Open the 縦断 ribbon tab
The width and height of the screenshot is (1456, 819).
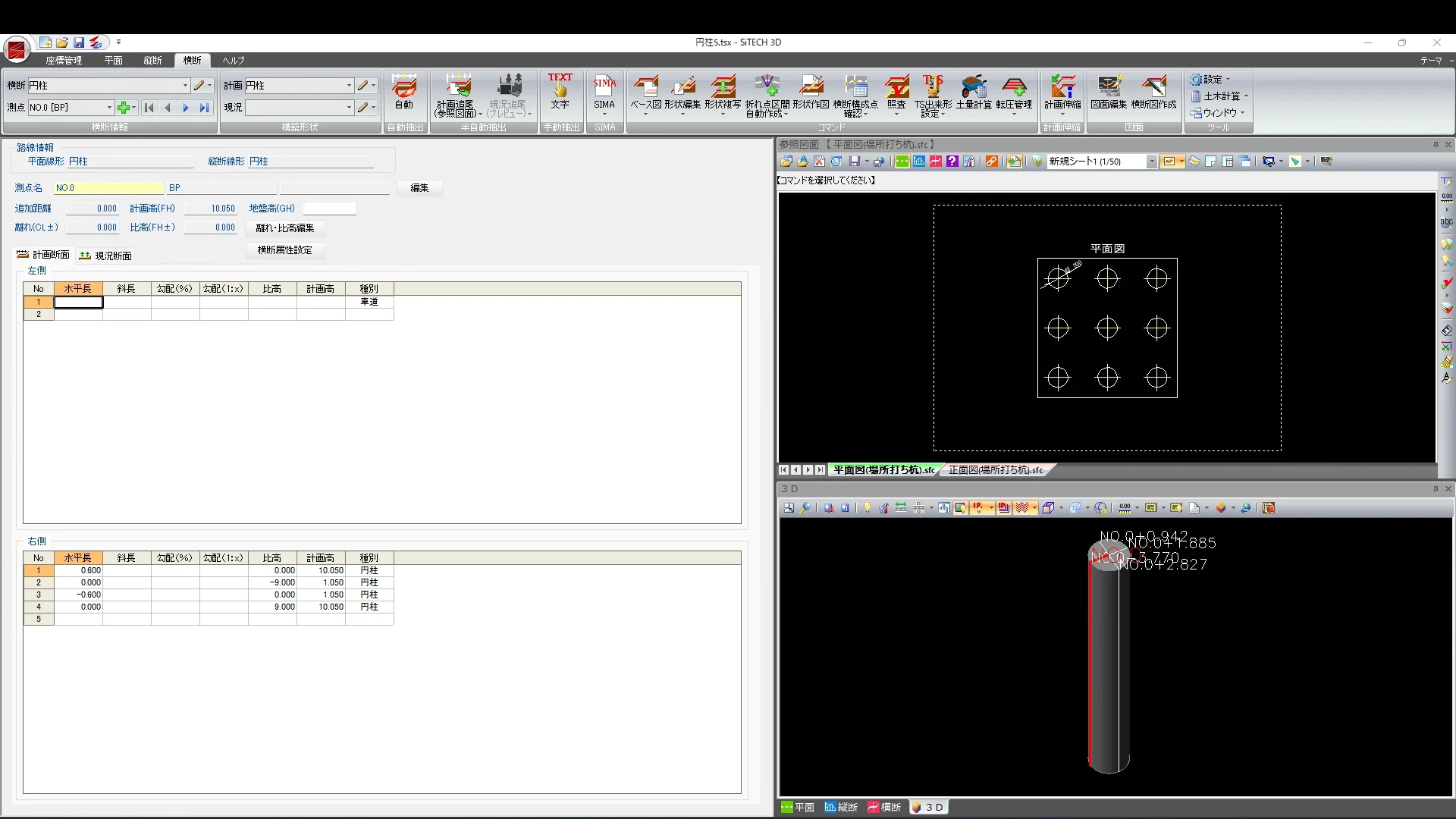tap(152, 60)
